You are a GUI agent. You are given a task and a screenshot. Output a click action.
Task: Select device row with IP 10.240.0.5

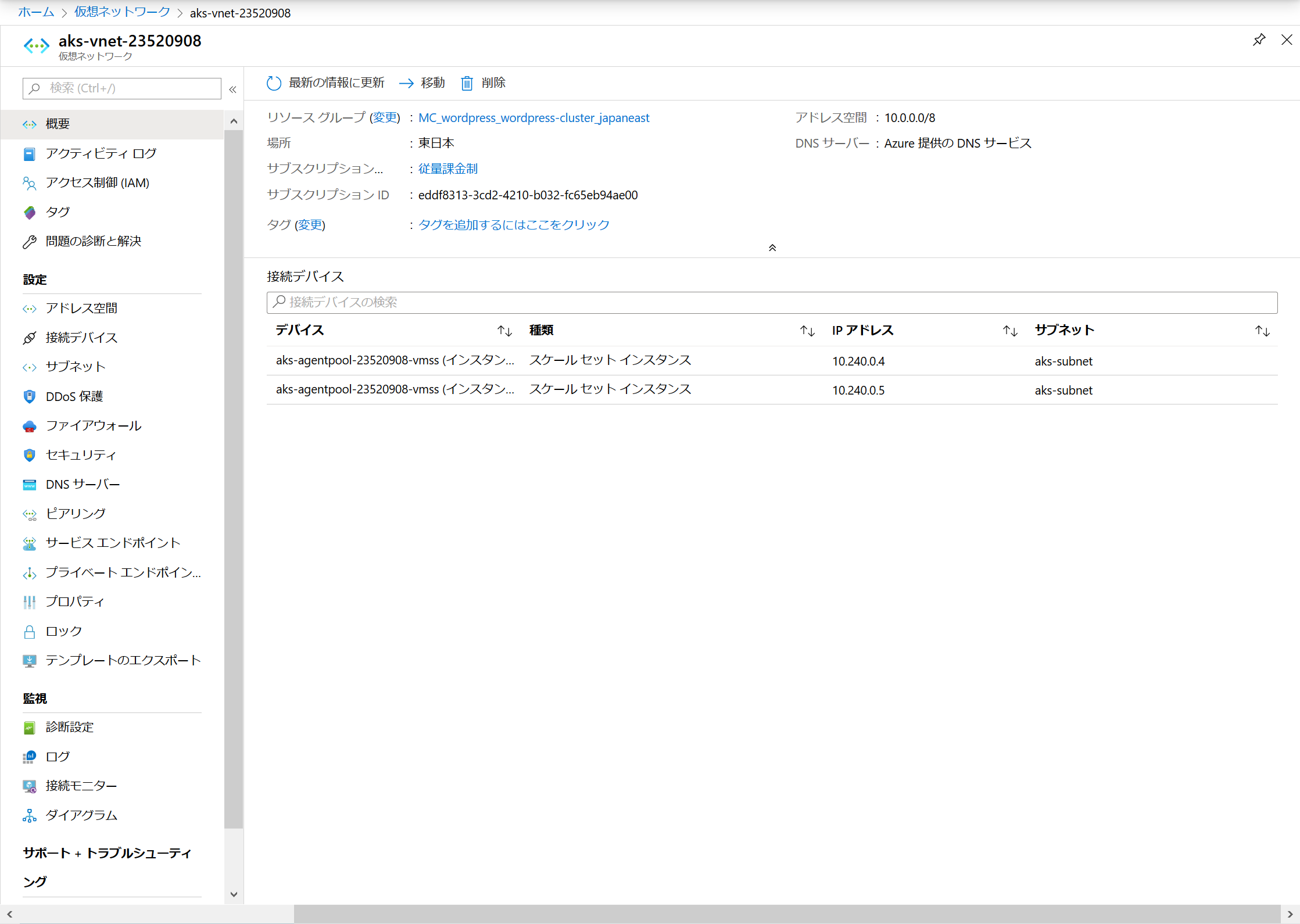pos(772,390)
